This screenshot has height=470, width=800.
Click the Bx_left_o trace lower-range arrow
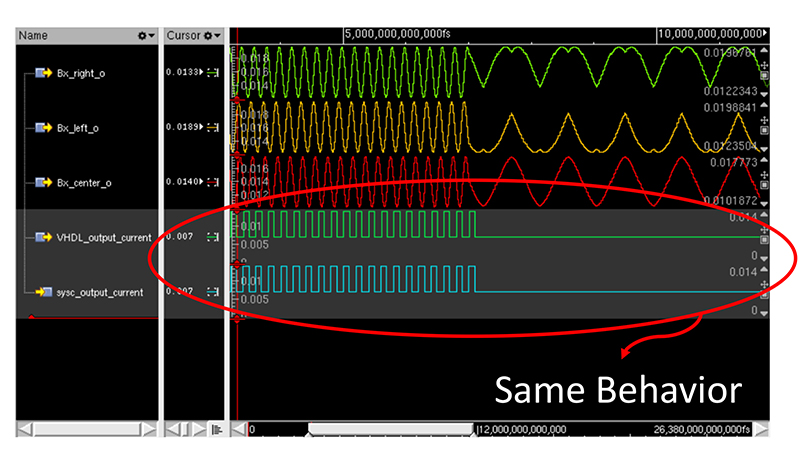point(765,148)
